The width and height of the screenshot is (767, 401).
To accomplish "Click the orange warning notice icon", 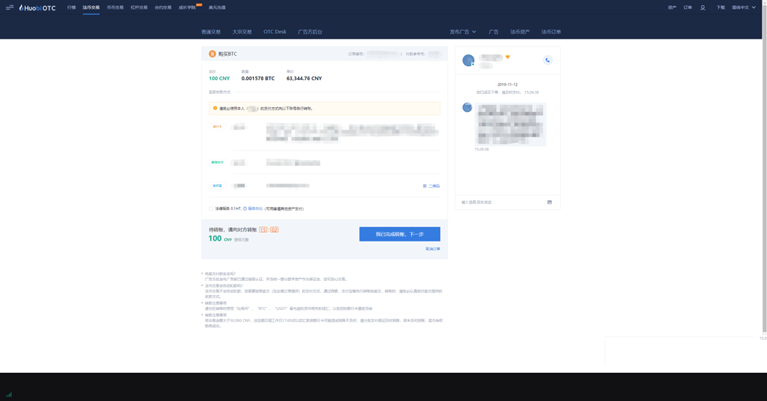I will pos(215,108).
